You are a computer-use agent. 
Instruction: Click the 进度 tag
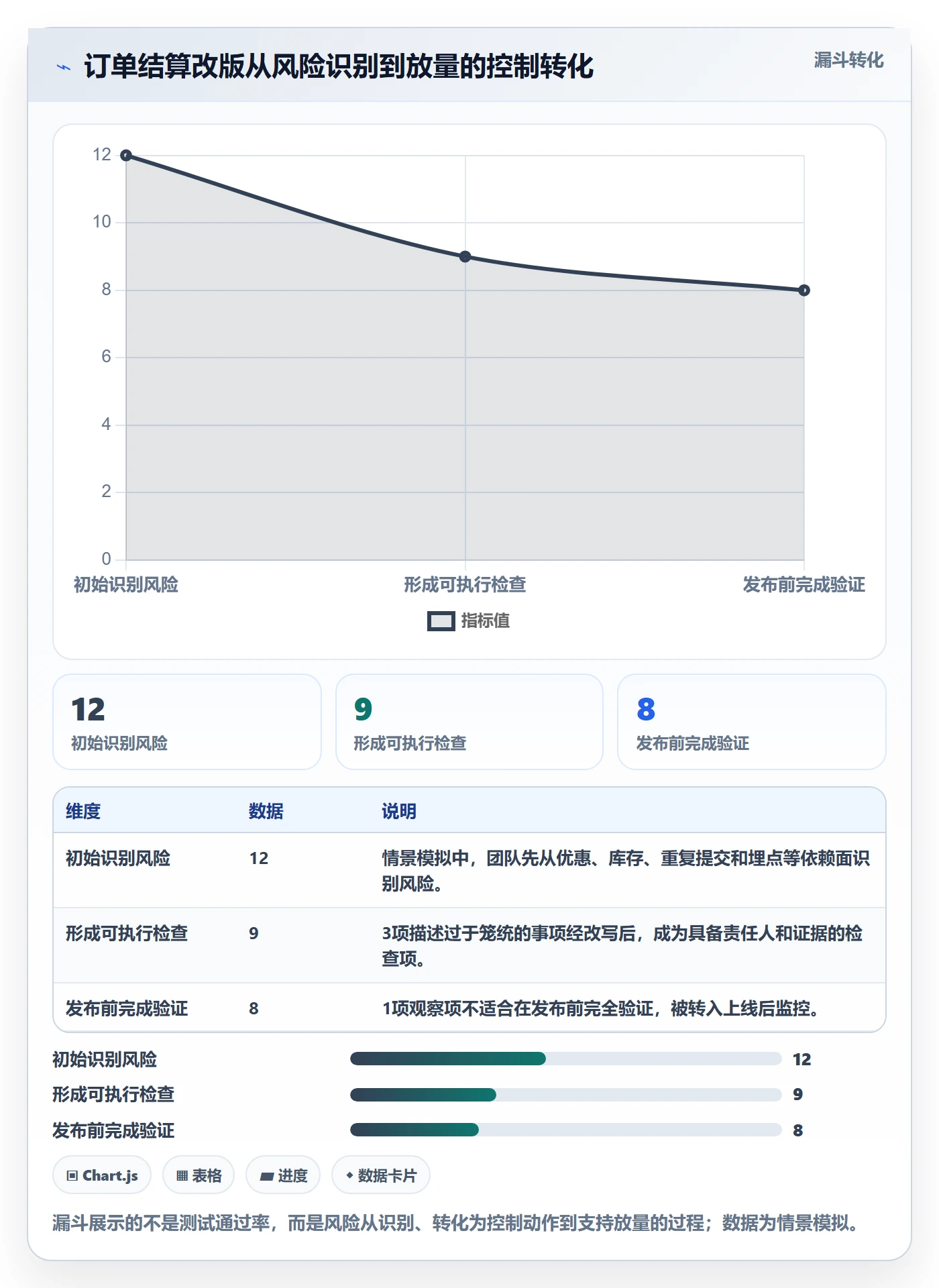[x=283, y=1175]
